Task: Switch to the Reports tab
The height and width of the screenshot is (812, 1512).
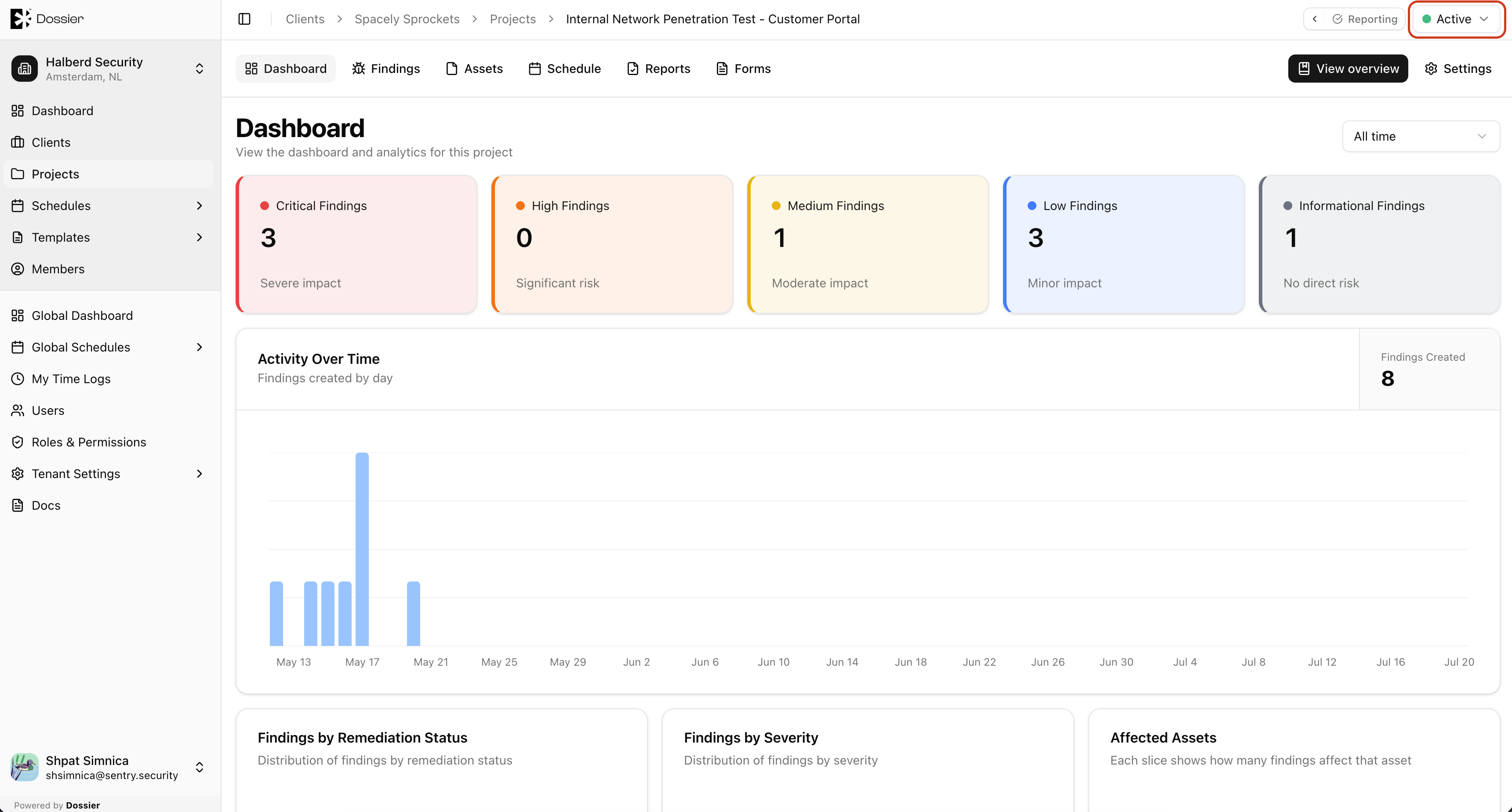Action: pyautogui.click(x=658, y=69)
